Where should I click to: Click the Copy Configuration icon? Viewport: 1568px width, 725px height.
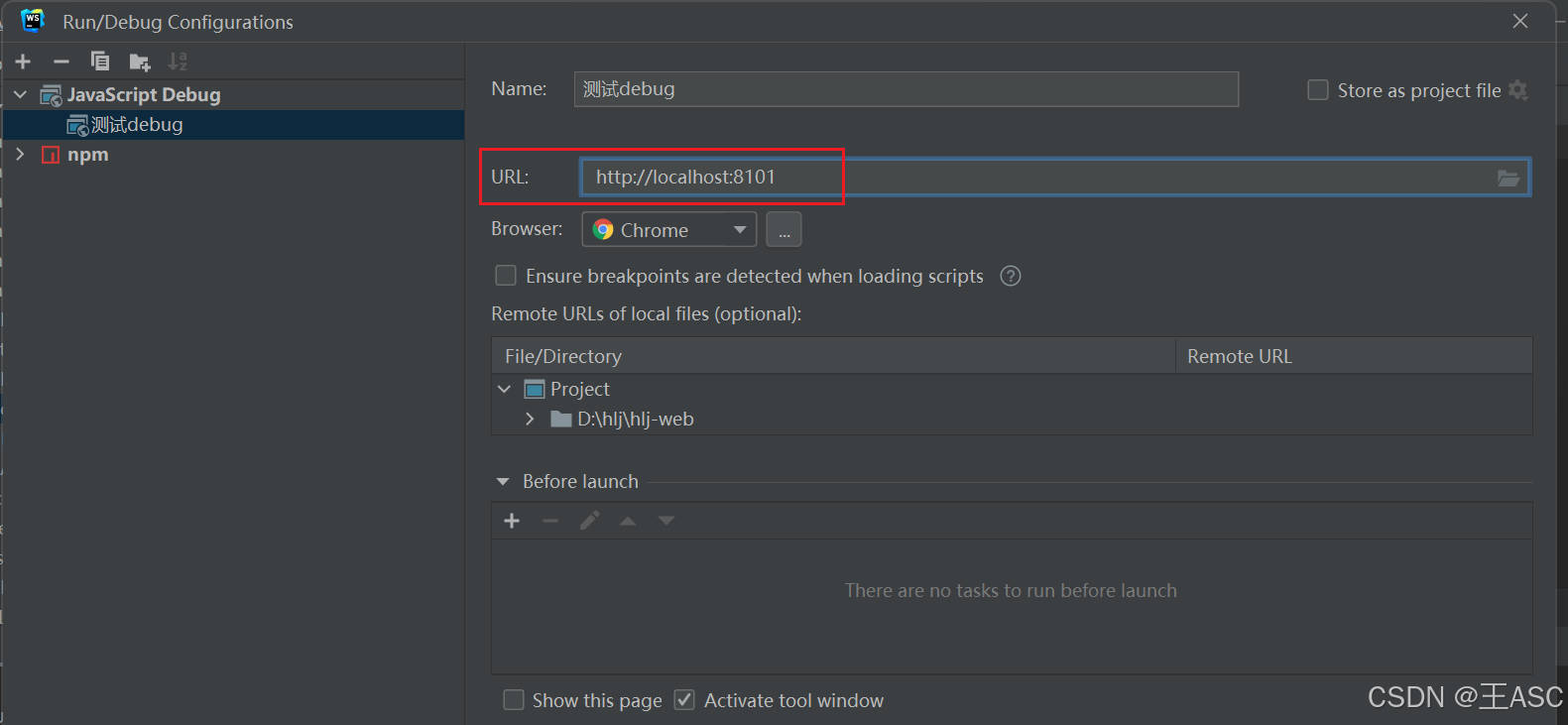tap(100, 61)
